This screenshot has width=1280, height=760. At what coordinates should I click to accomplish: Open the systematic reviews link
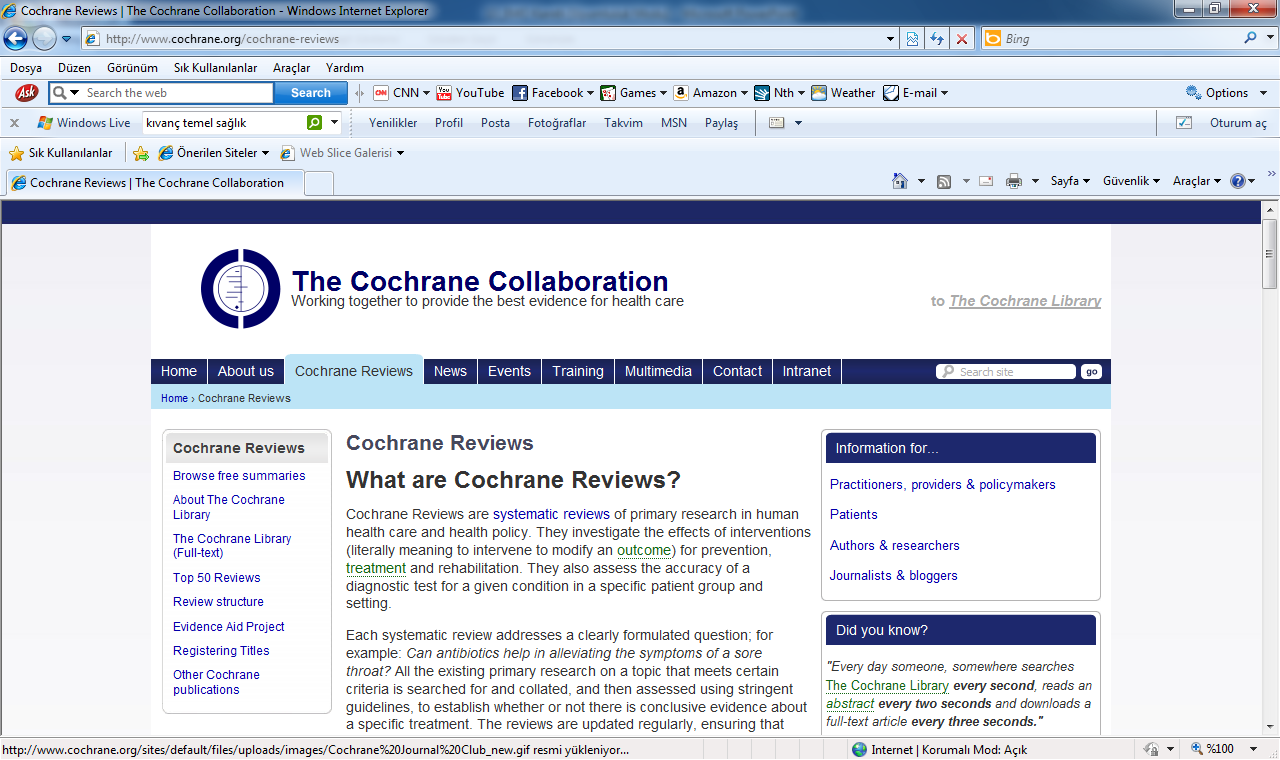click(551, 514)
